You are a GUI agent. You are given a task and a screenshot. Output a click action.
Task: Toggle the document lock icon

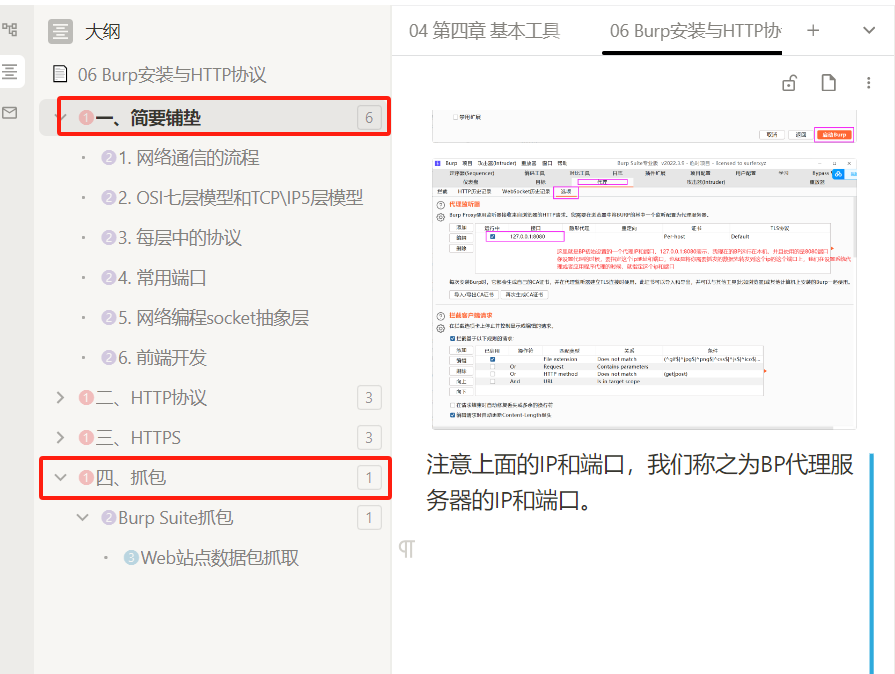[789, 83]
